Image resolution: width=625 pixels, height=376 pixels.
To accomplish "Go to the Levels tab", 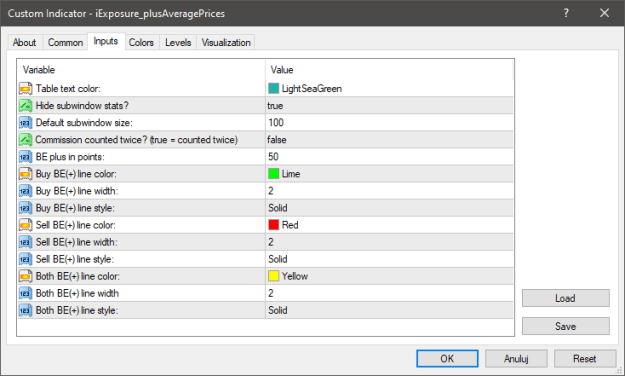I will [178, 42].
